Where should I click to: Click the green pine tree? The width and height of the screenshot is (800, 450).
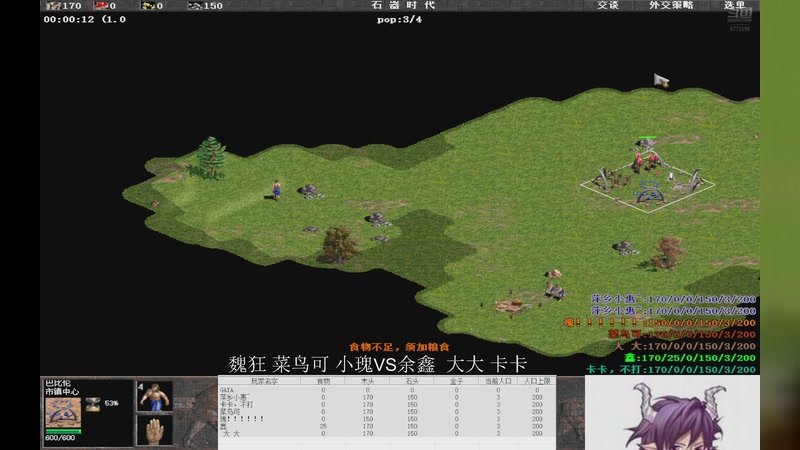[x=211, y=157]
